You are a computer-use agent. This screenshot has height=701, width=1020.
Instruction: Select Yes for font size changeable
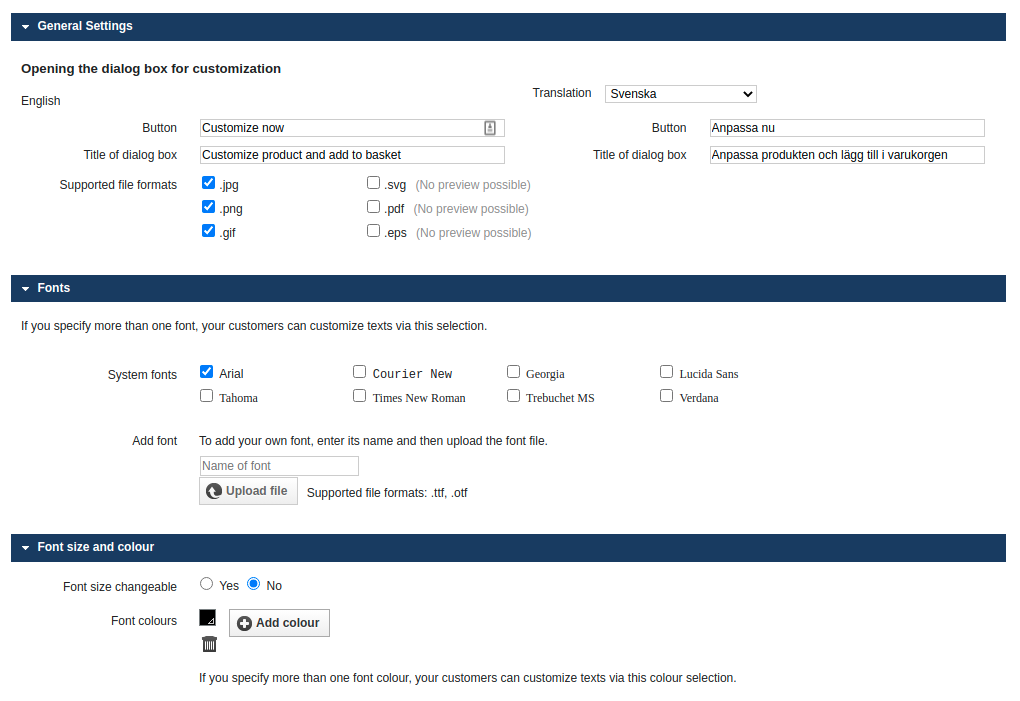(206, 584)
